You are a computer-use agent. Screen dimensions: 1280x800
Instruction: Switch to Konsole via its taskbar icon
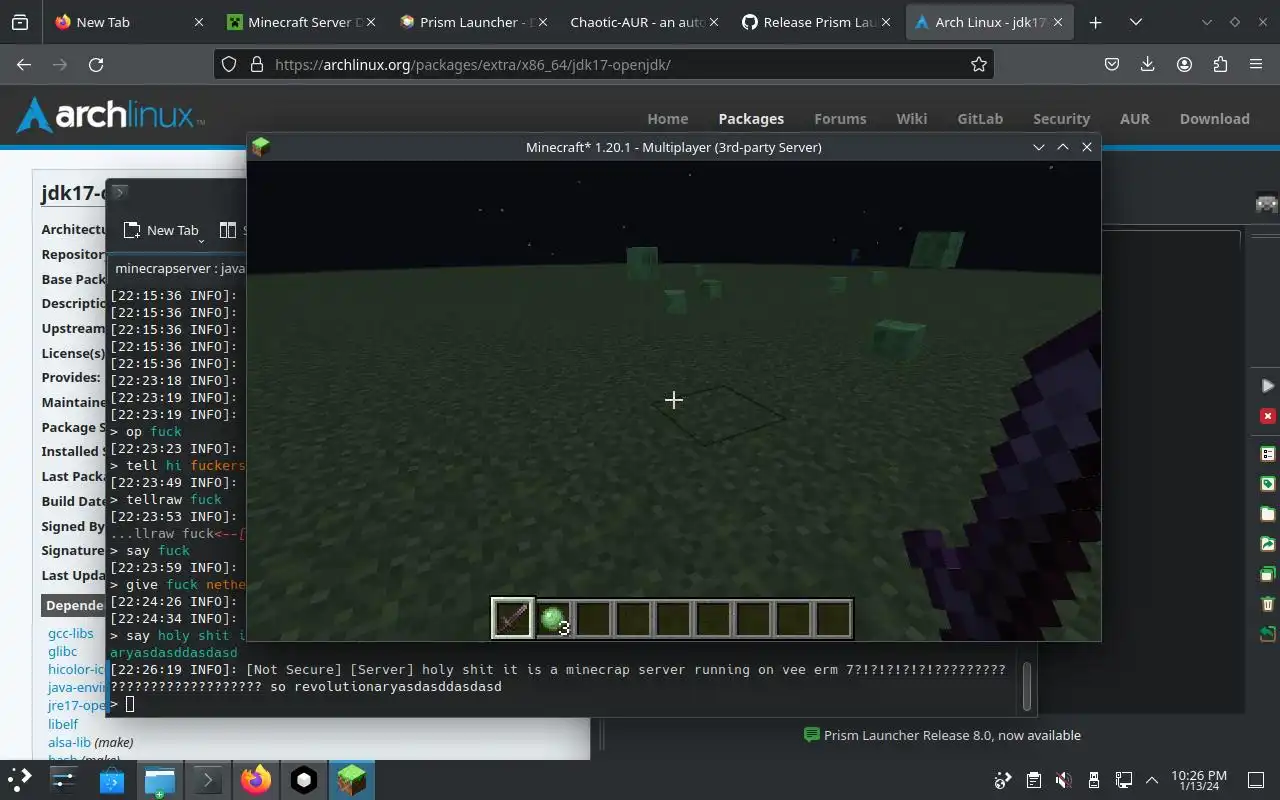coord(208,780)
